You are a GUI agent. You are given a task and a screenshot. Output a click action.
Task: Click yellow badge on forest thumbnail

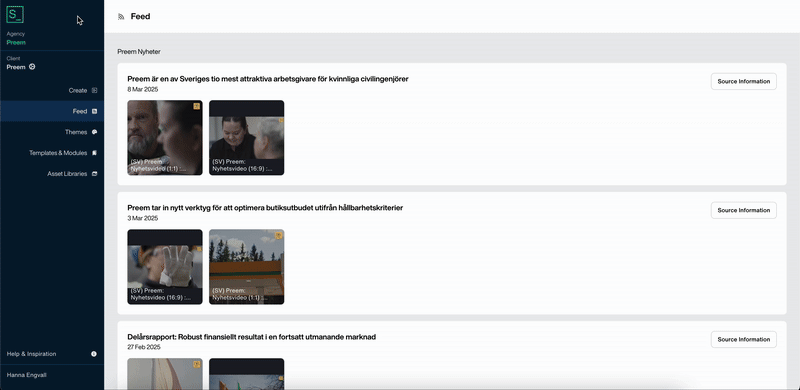[279, 236]
